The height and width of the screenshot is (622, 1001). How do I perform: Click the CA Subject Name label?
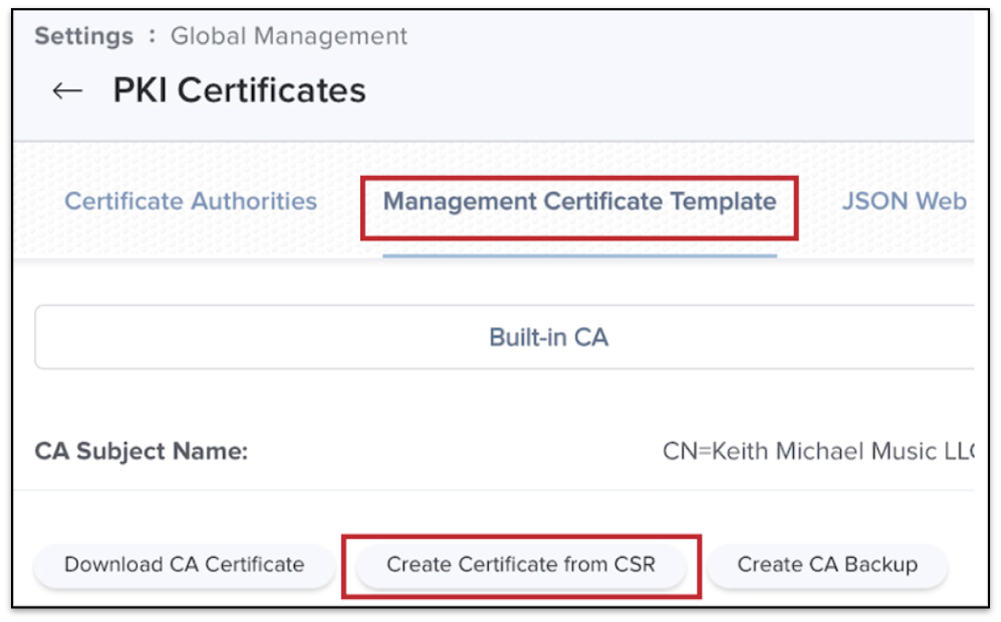(x=141, y=451)
